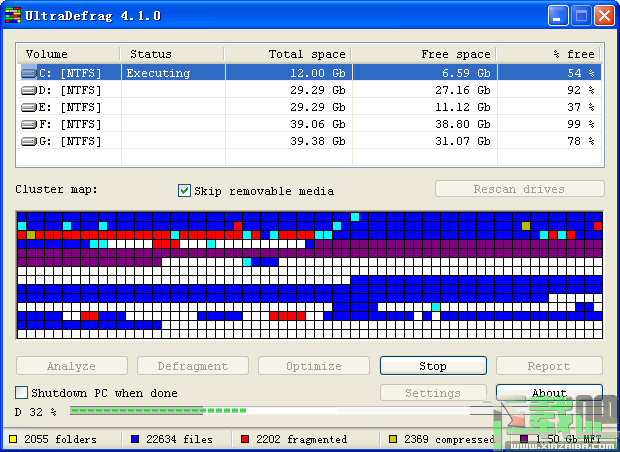Click the 2055 folders status entry
620x452 pixels.
[x=53, y=439]
